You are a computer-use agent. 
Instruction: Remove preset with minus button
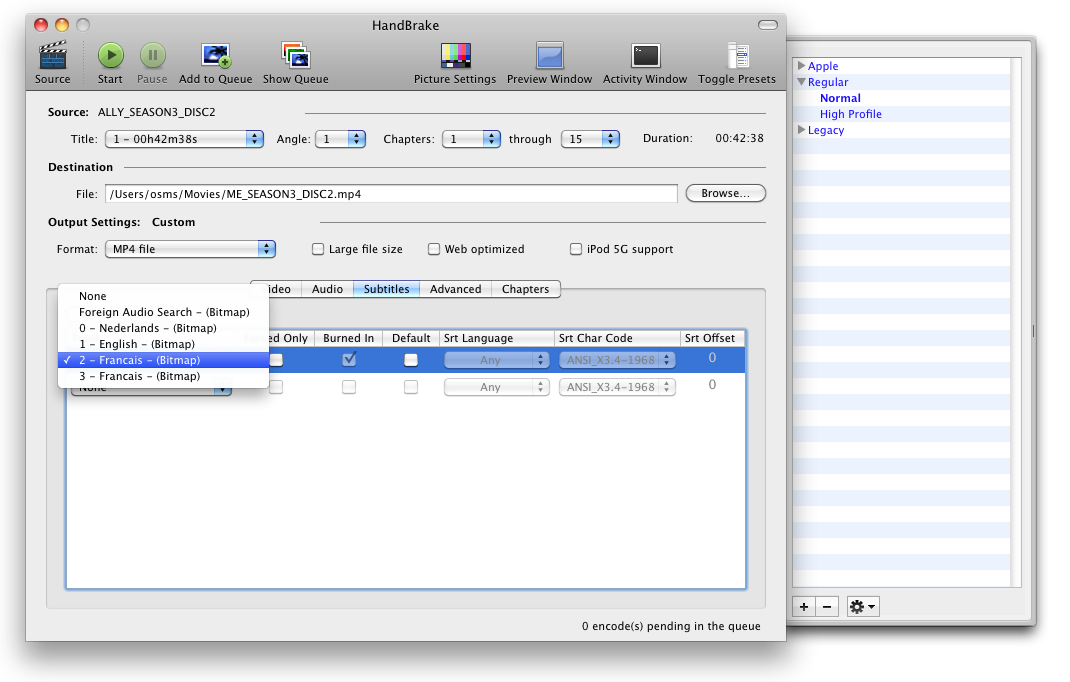[x=827, y=606]
